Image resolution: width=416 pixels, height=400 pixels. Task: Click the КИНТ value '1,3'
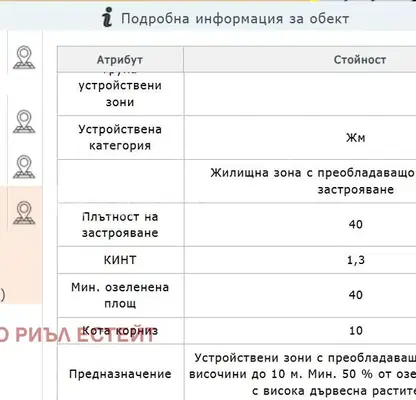(x=356, y=260)
